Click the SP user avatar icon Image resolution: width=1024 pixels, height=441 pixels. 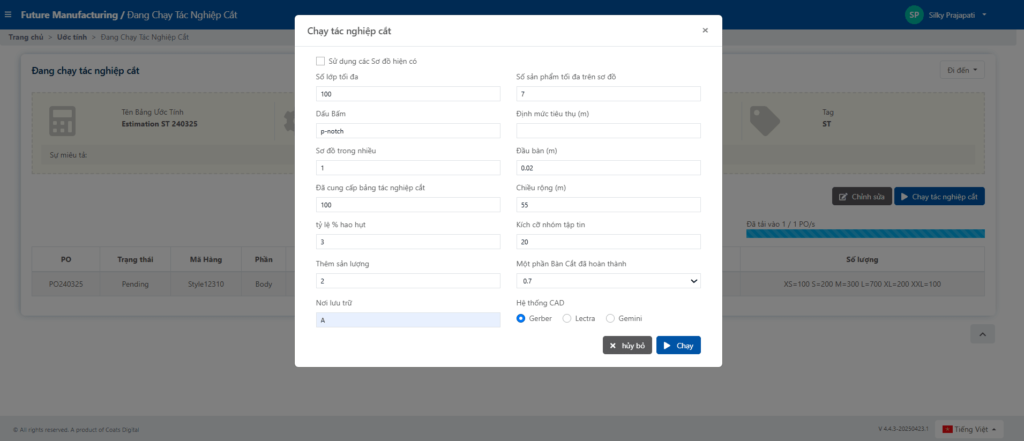(913, 15)
